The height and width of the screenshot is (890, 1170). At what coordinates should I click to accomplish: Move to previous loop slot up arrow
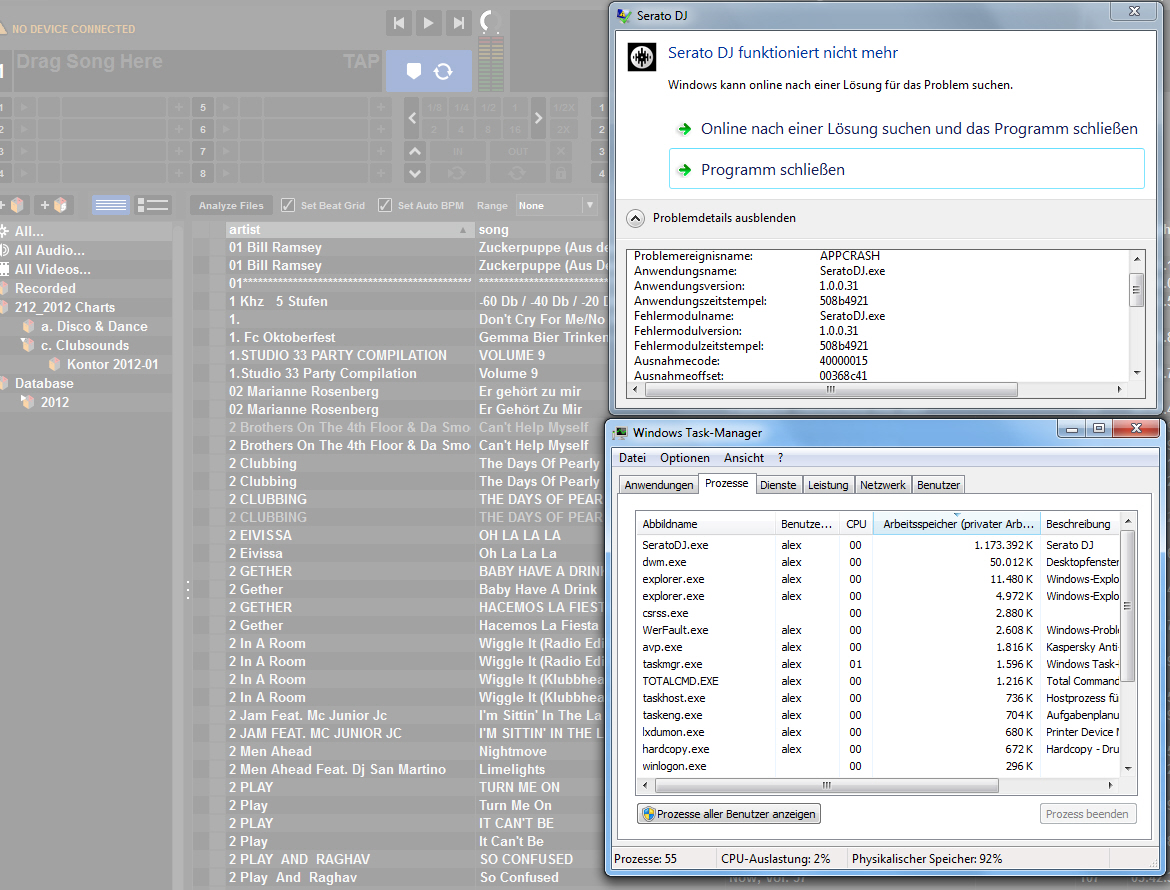[x=415, y=151]
